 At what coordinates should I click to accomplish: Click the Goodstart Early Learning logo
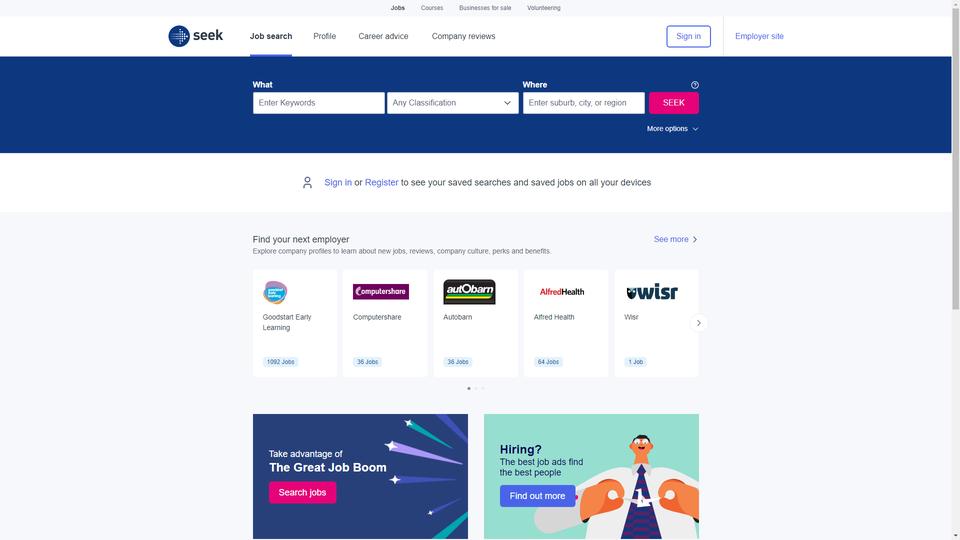click(x=275, y=292)
